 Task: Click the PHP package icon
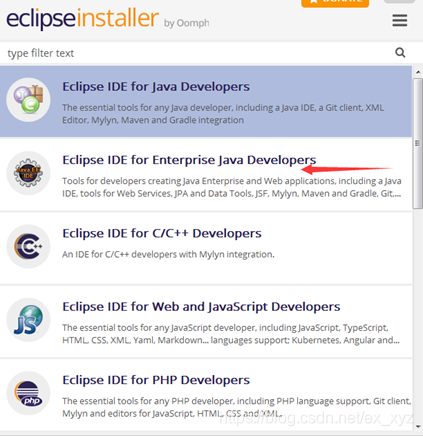coord(28,393)
